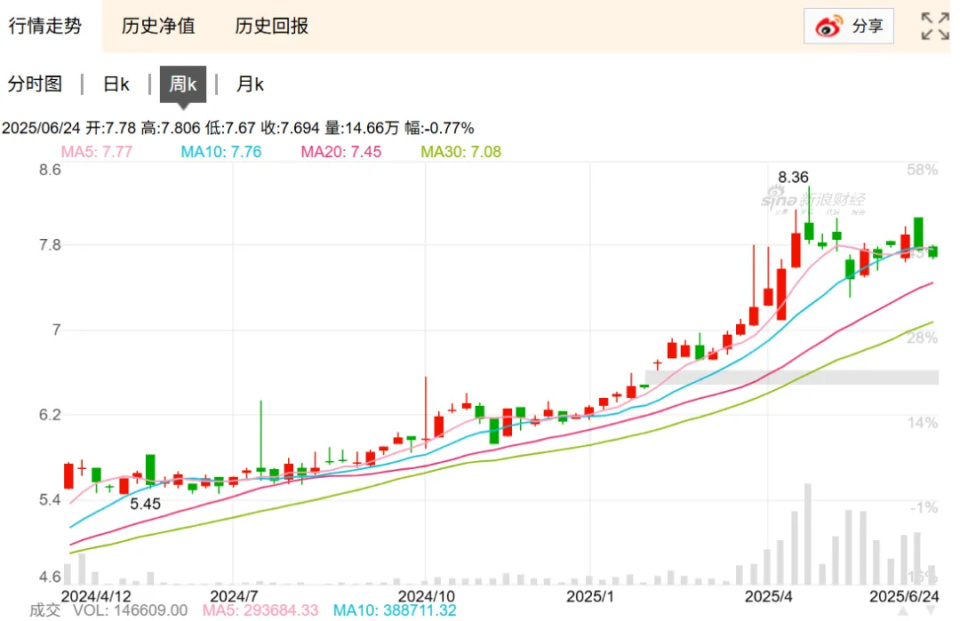Click the 2025/4 date axis label
960x621 pixels.
point(768,596)
